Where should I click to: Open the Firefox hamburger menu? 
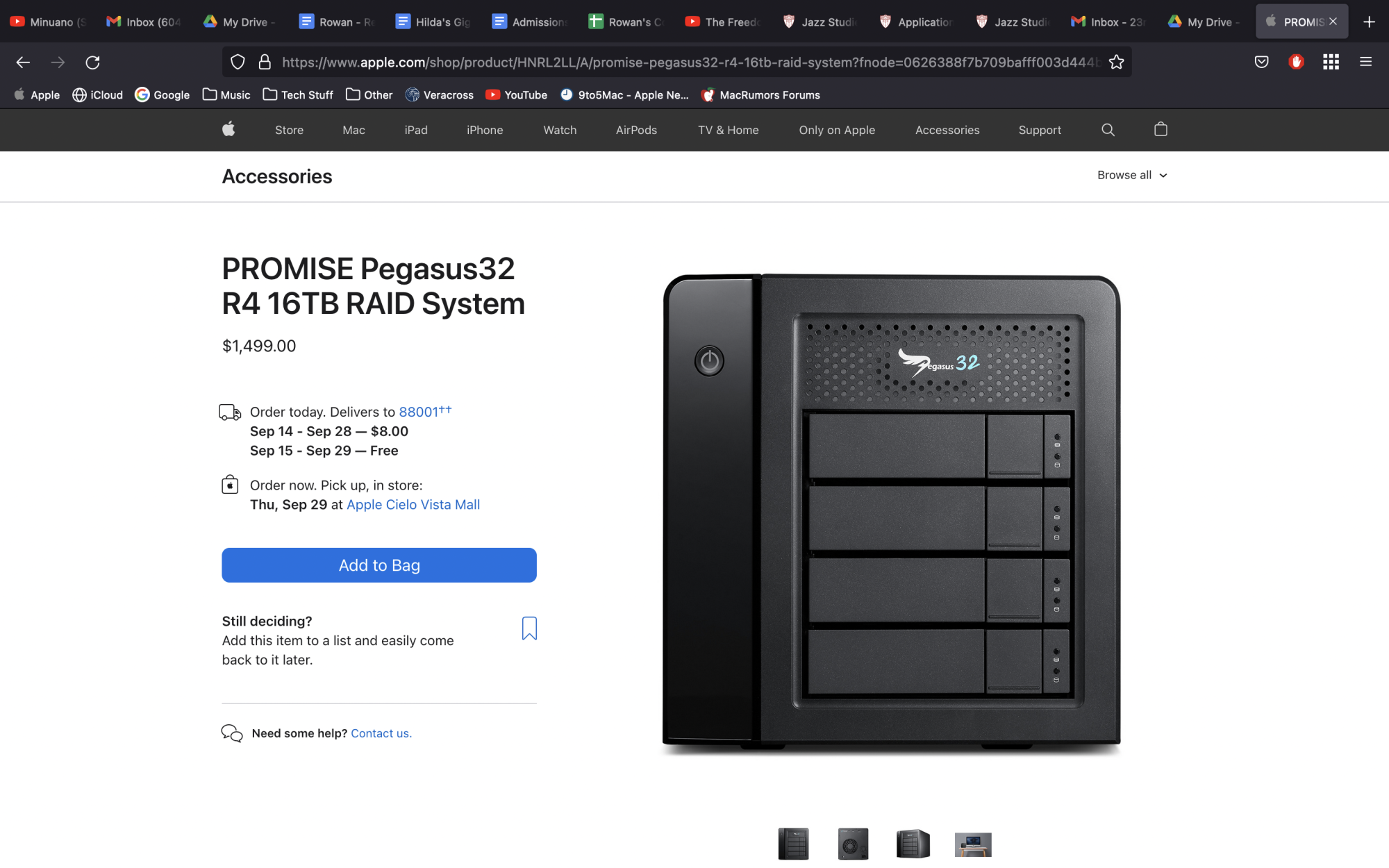click(x=1365, y=62)
